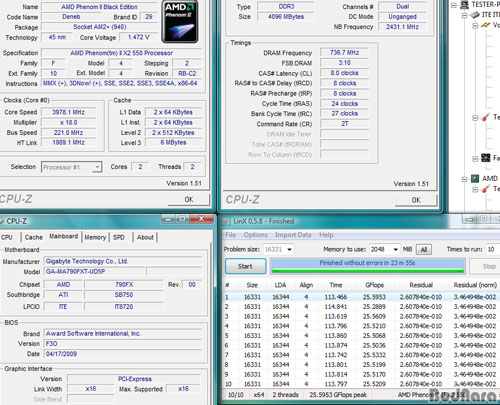Switch to the SPD tab
Screen dimensions: 500x405
[119, 237]
